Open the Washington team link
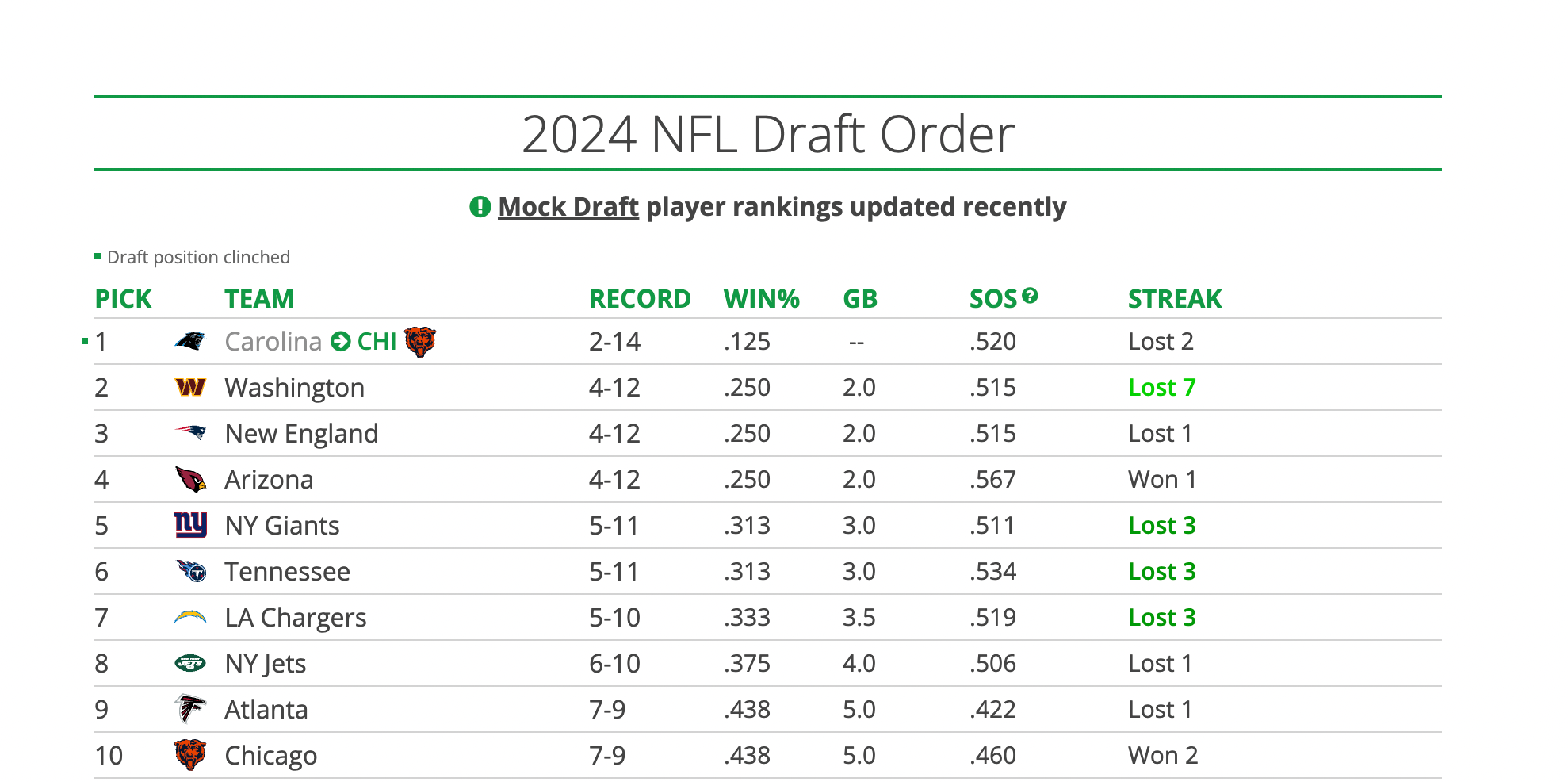The image size is (1568, 782). (294, 388)
